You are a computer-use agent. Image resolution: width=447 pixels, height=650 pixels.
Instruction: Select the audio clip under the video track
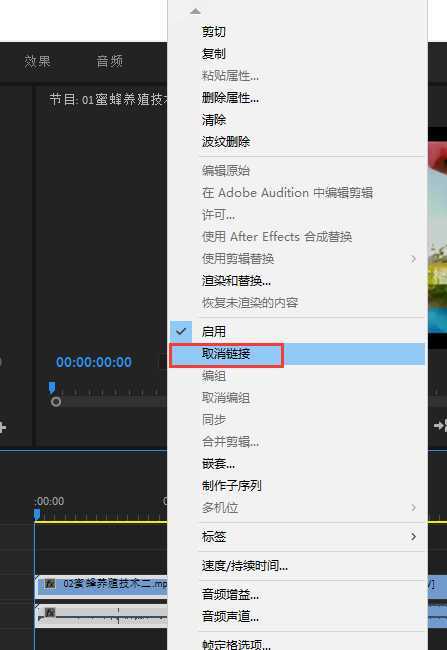[101, 615]
